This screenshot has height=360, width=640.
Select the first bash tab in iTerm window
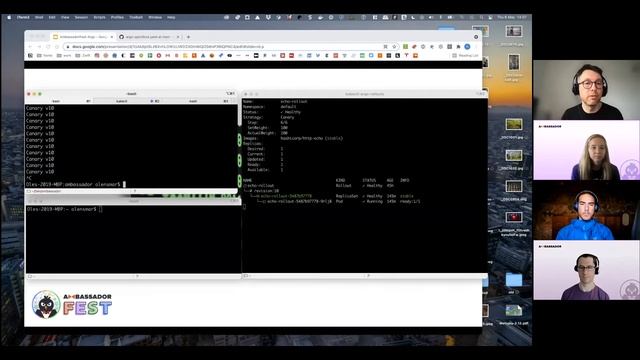[59, 101]
